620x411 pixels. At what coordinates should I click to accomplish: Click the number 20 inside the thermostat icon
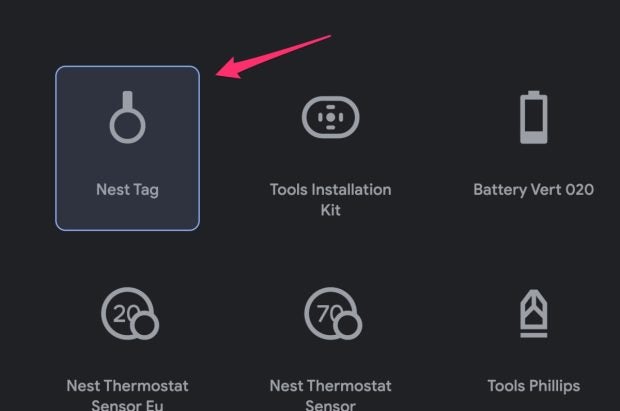coord(124,314)
